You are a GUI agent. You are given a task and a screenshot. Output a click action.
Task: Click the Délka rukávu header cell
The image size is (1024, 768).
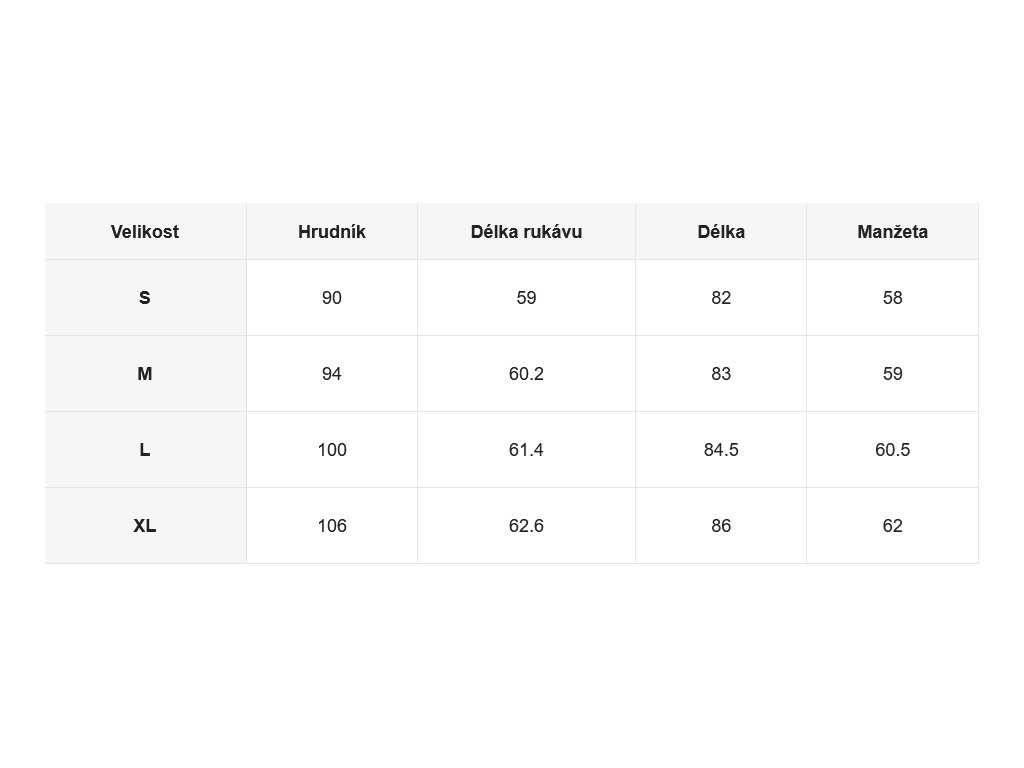point(526,232)
